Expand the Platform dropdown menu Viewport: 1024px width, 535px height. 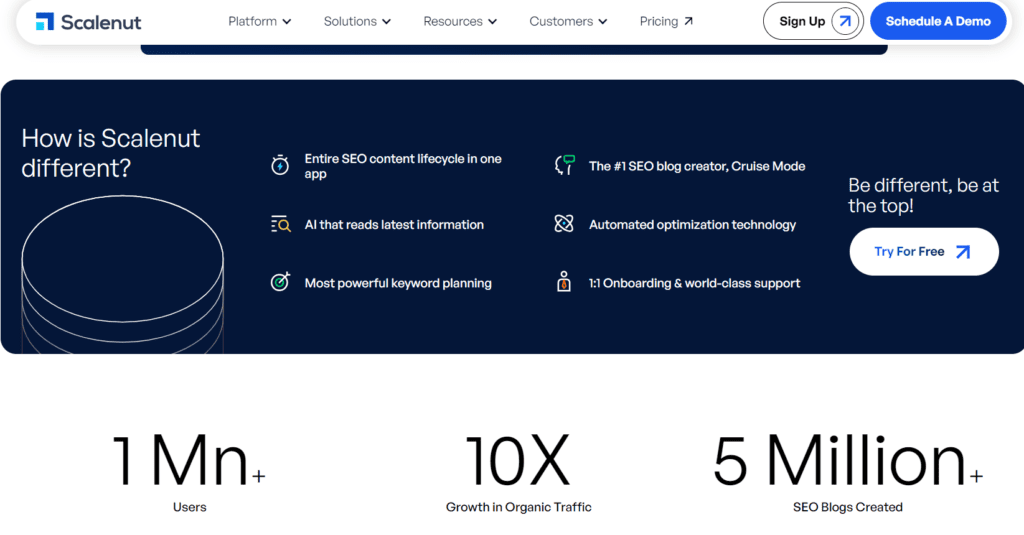click(259, 21)
